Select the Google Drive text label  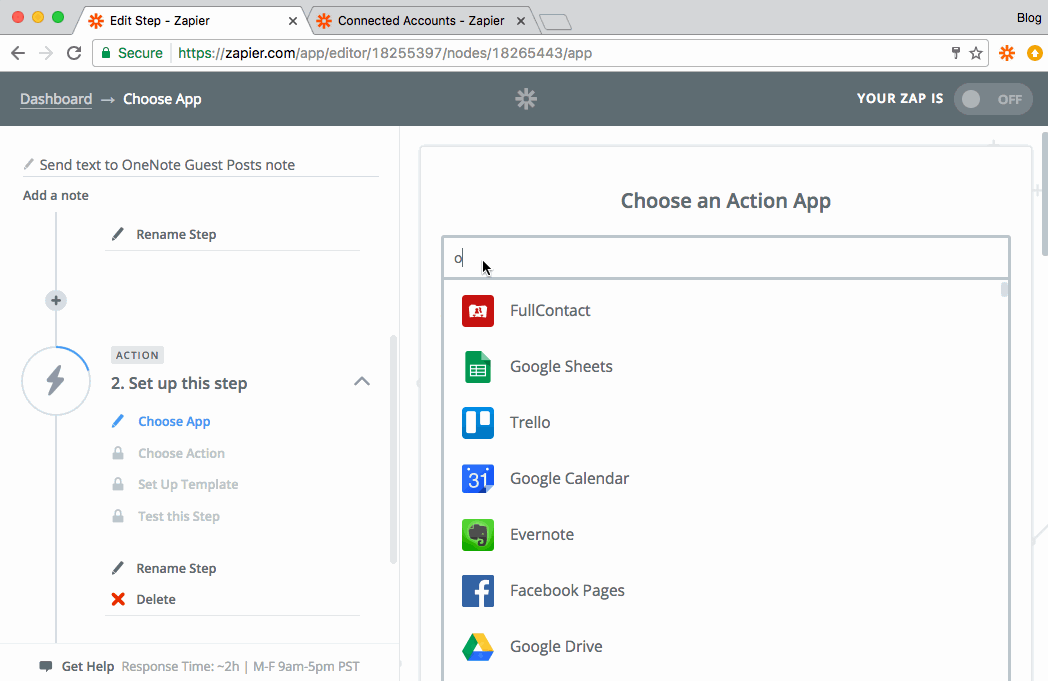tap(556, 646)
